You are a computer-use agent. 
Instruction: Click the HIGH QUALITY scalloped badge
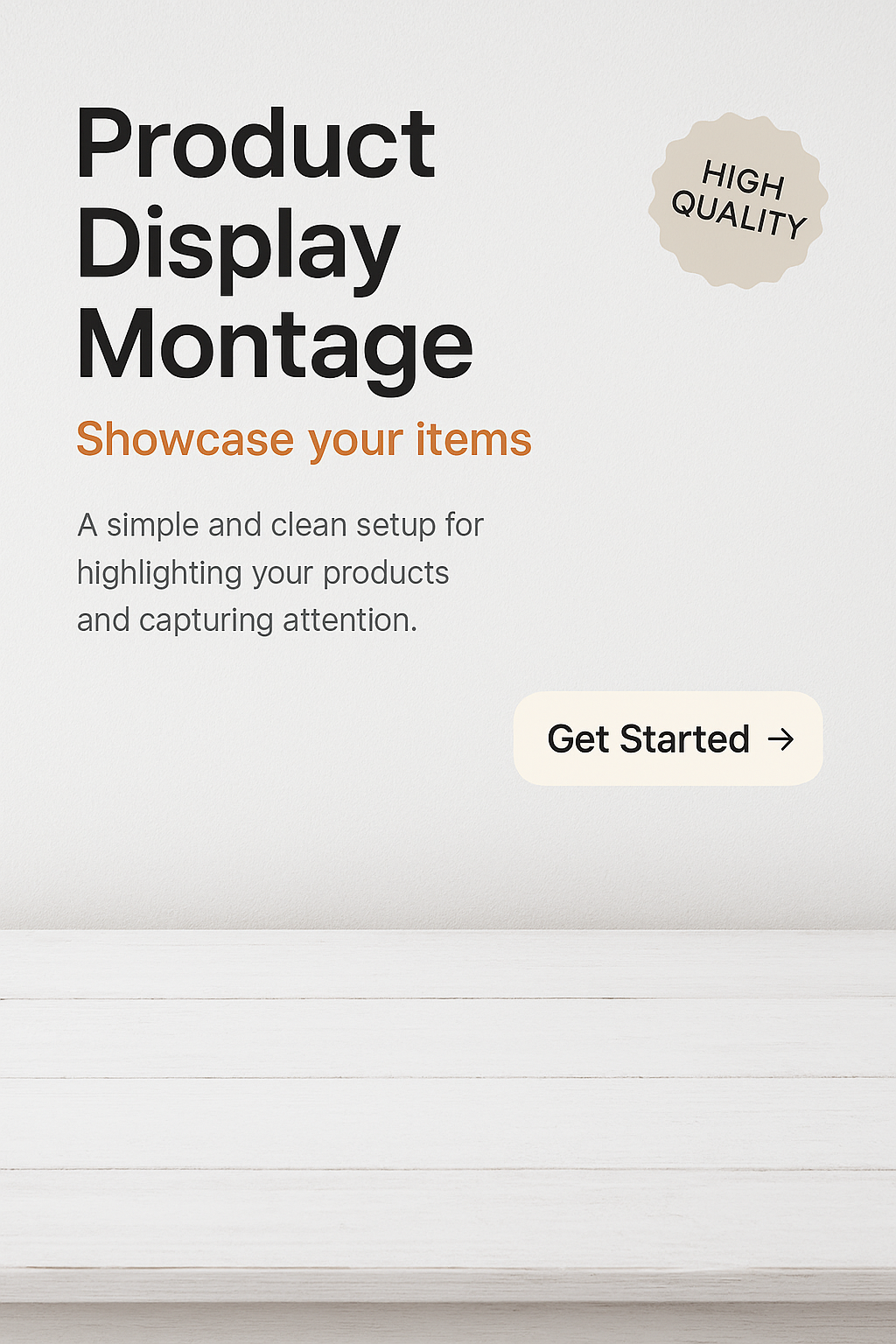tap(738, 200)
